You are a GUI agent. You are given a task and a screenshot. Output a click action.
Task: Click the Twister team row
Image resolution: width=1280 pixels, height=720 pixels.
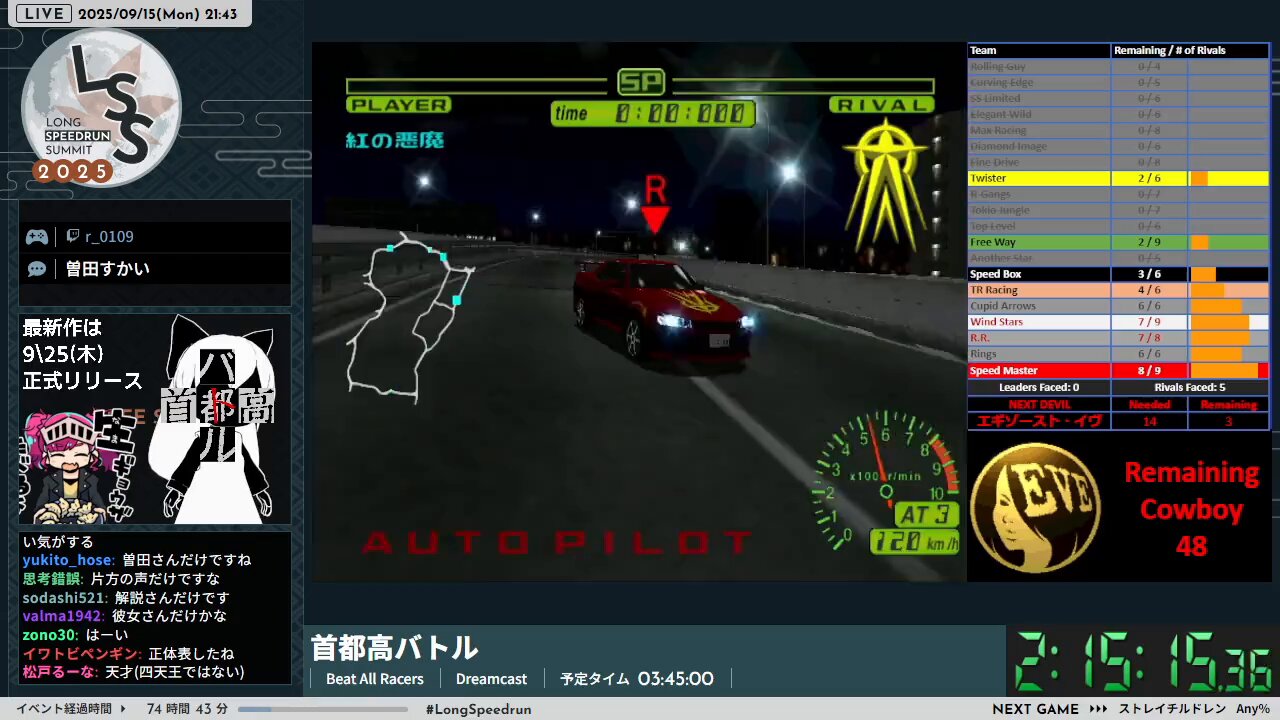pos(1118,178)
